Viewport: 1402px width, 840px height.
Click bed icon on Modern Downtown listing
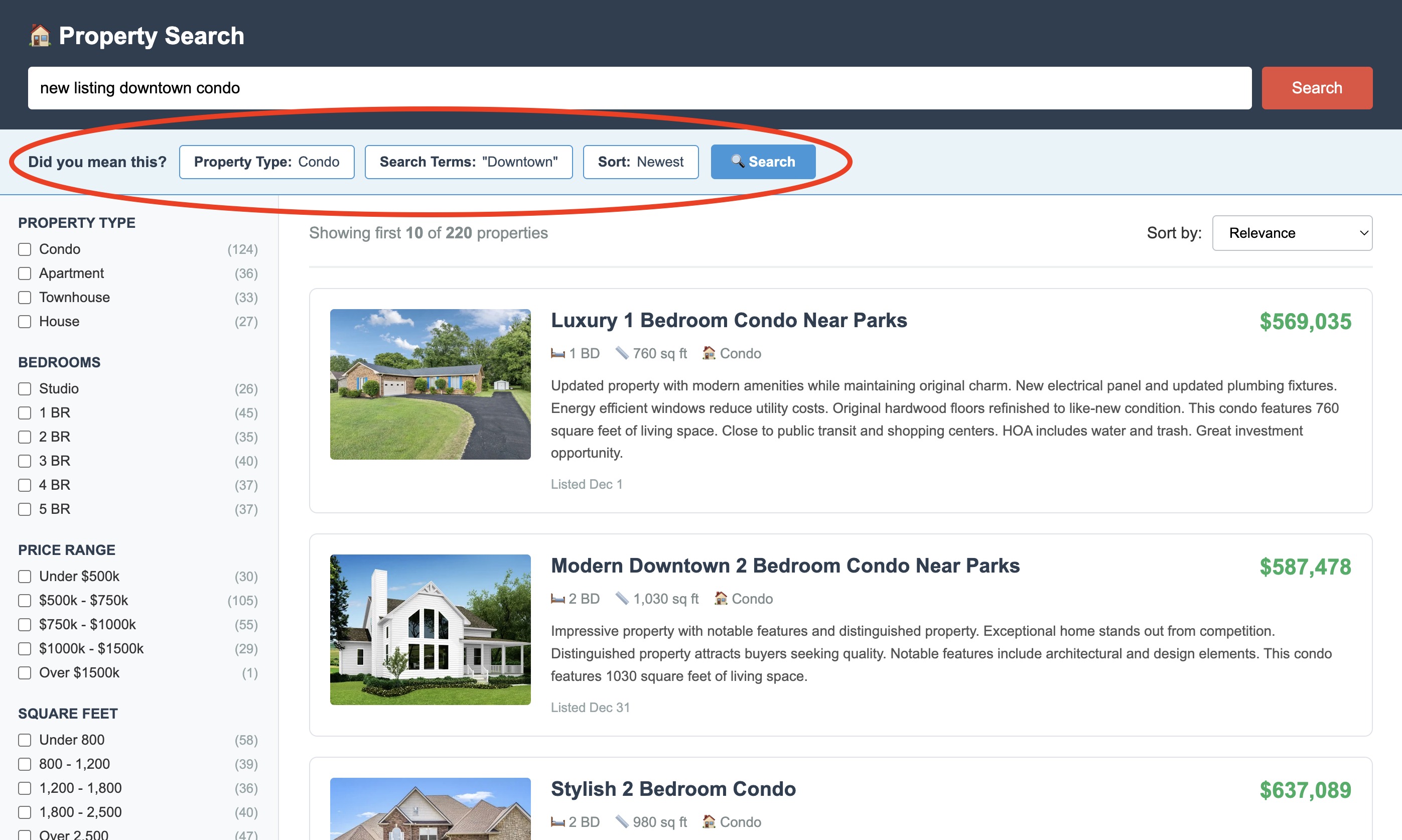(x=557, y=599)
